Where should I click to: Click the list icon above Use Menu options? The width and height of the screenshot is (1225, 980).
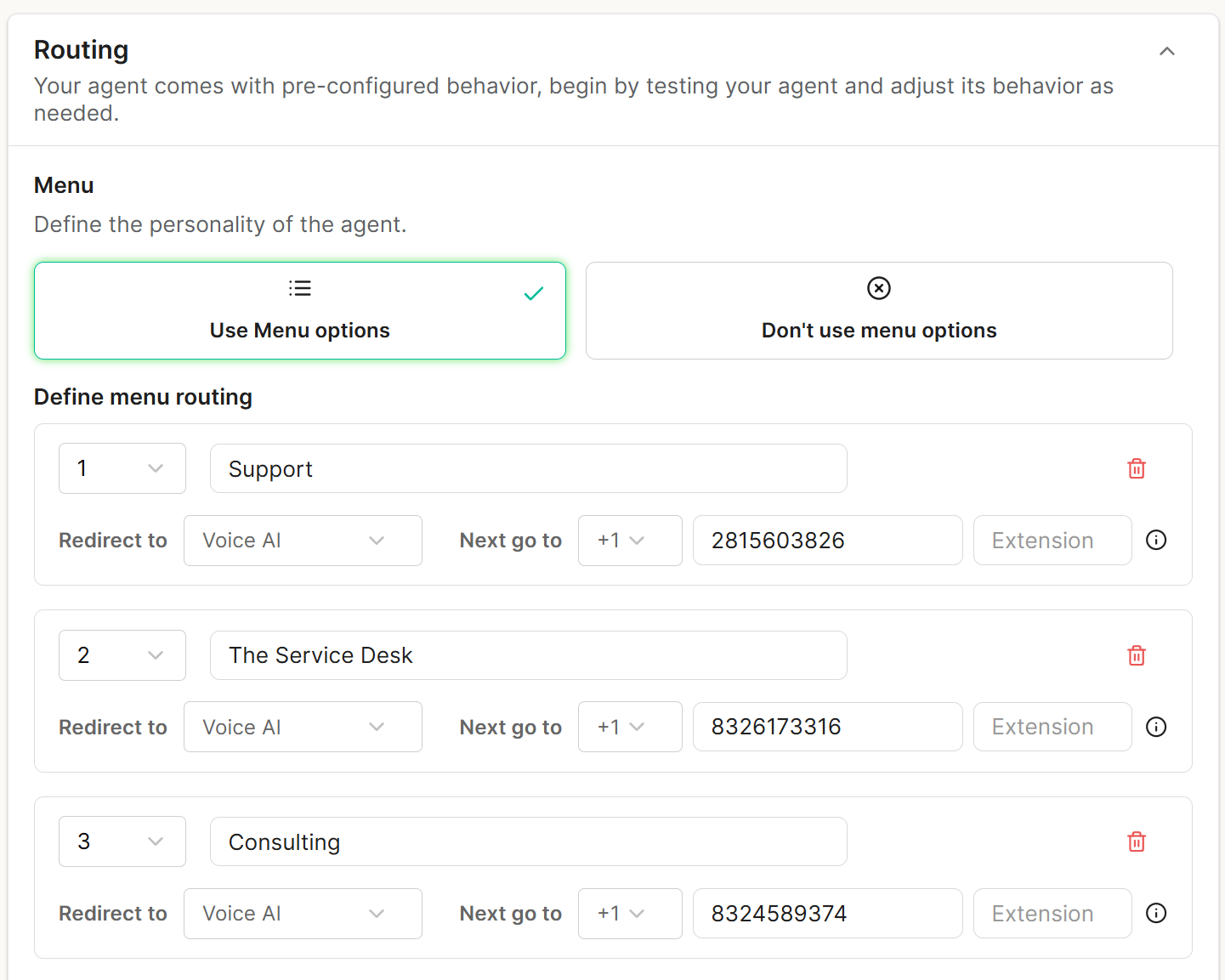click(300, 288)
